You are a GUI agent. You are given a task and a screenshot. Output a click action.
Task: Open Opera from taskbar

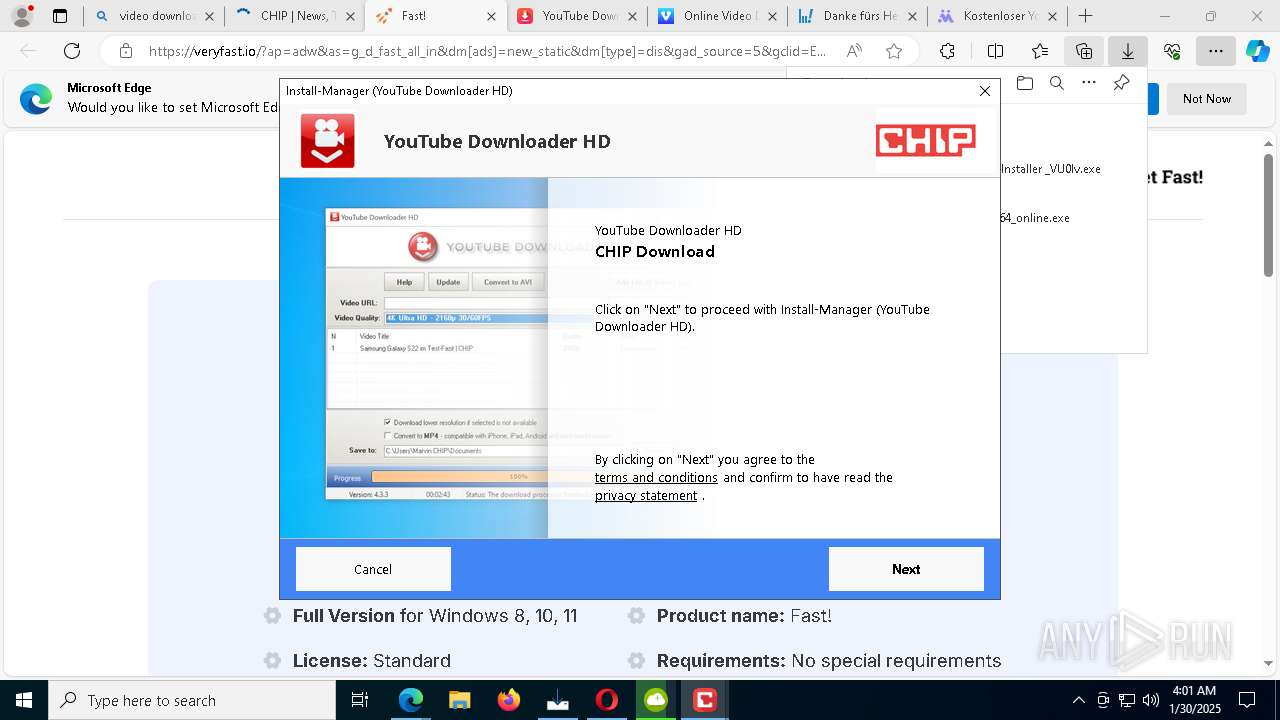(x=607, y=700)
